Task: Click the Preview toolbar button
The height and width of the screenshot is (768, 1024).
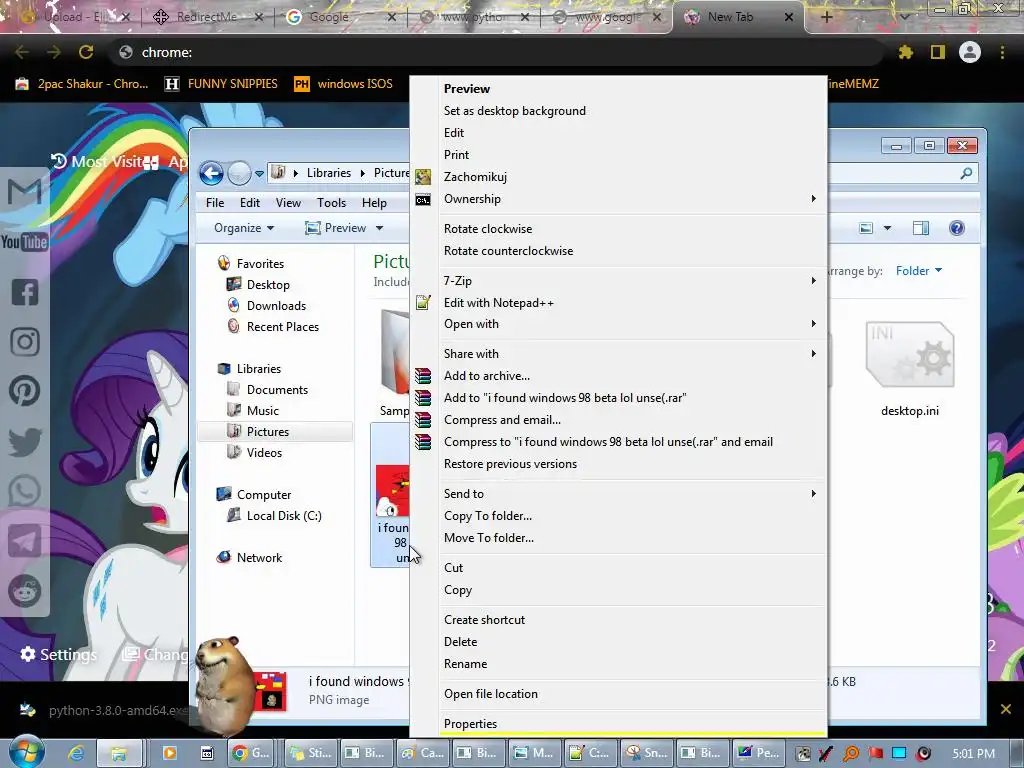Action: click(336, 228)
